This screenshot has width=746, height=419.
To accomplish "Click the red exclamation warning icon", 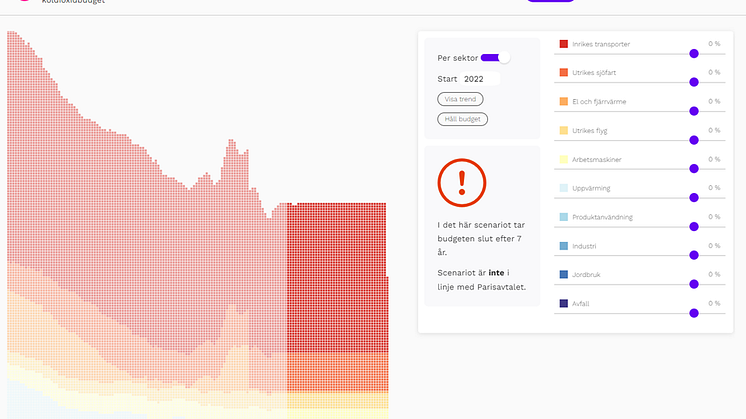I will (x=461, y=183).
